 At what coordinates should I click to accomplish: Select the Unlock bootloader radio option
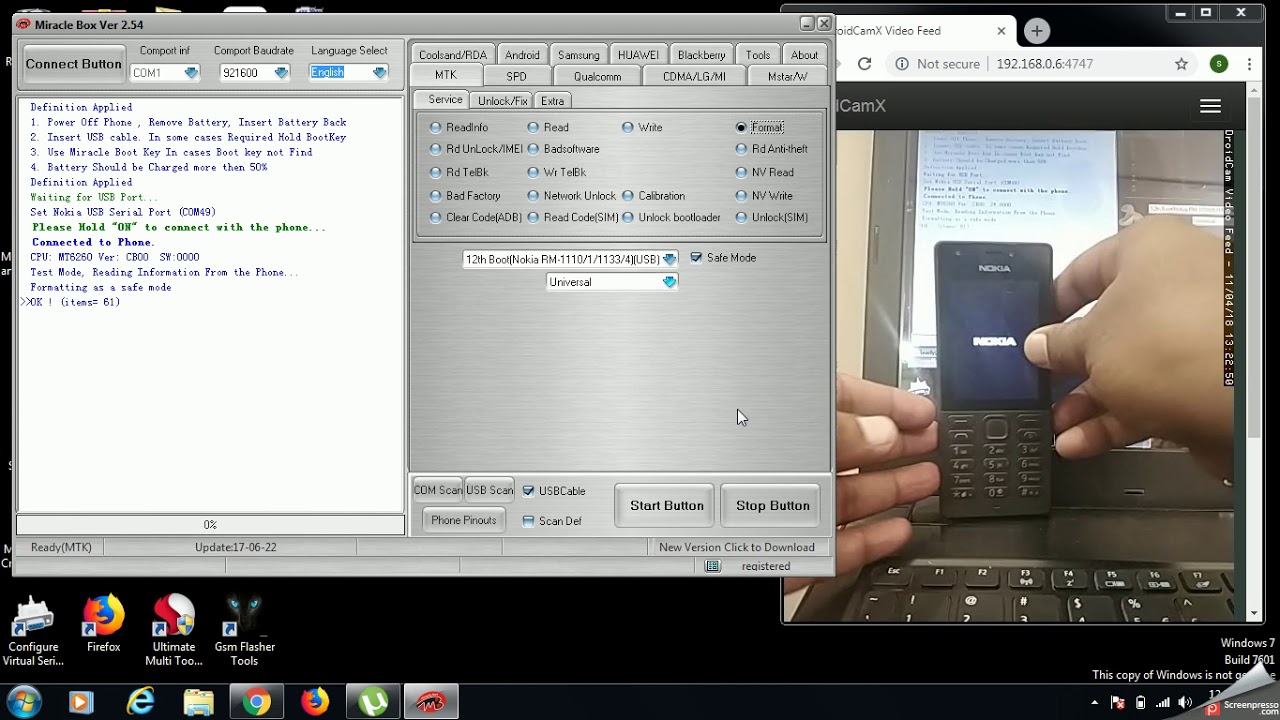point(671,217)
